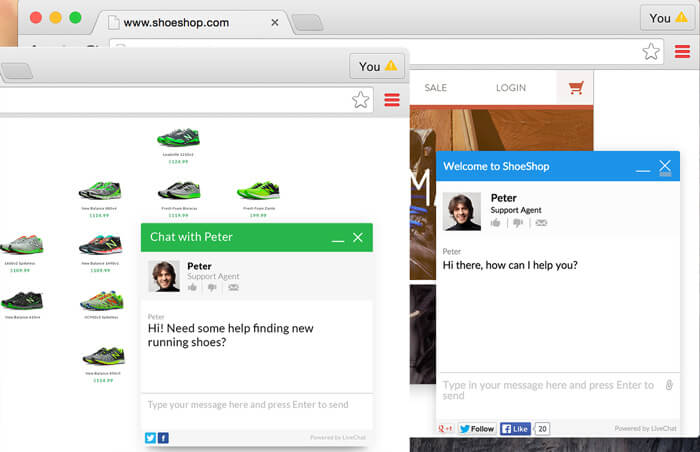Select the bright lime green shoe

[x=258, y=191]
